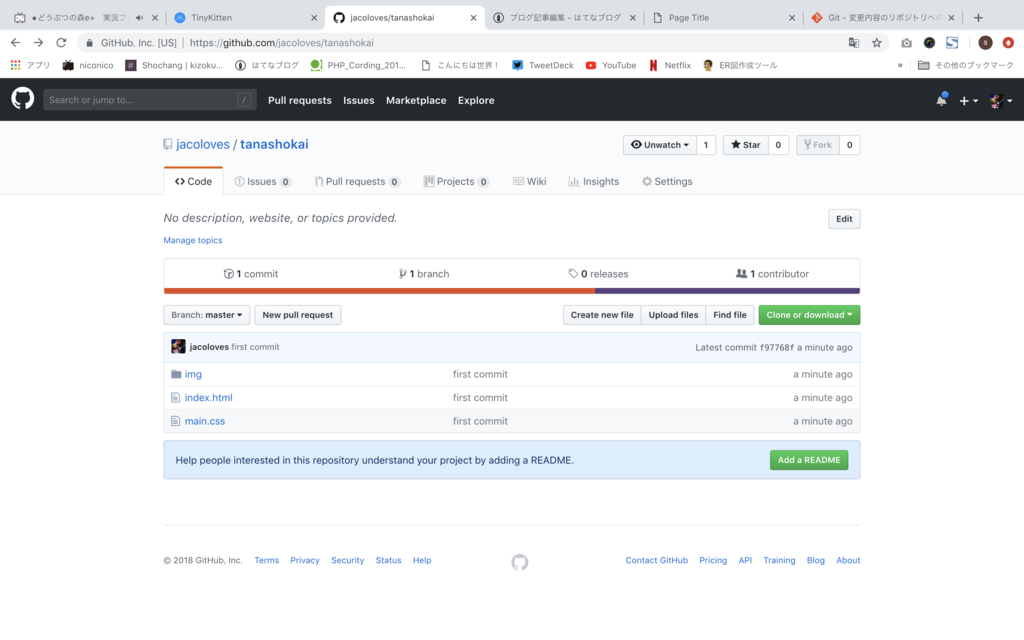Open the 1 branch link
Viewport: 1024px width, 640px height.
[424, 274]
